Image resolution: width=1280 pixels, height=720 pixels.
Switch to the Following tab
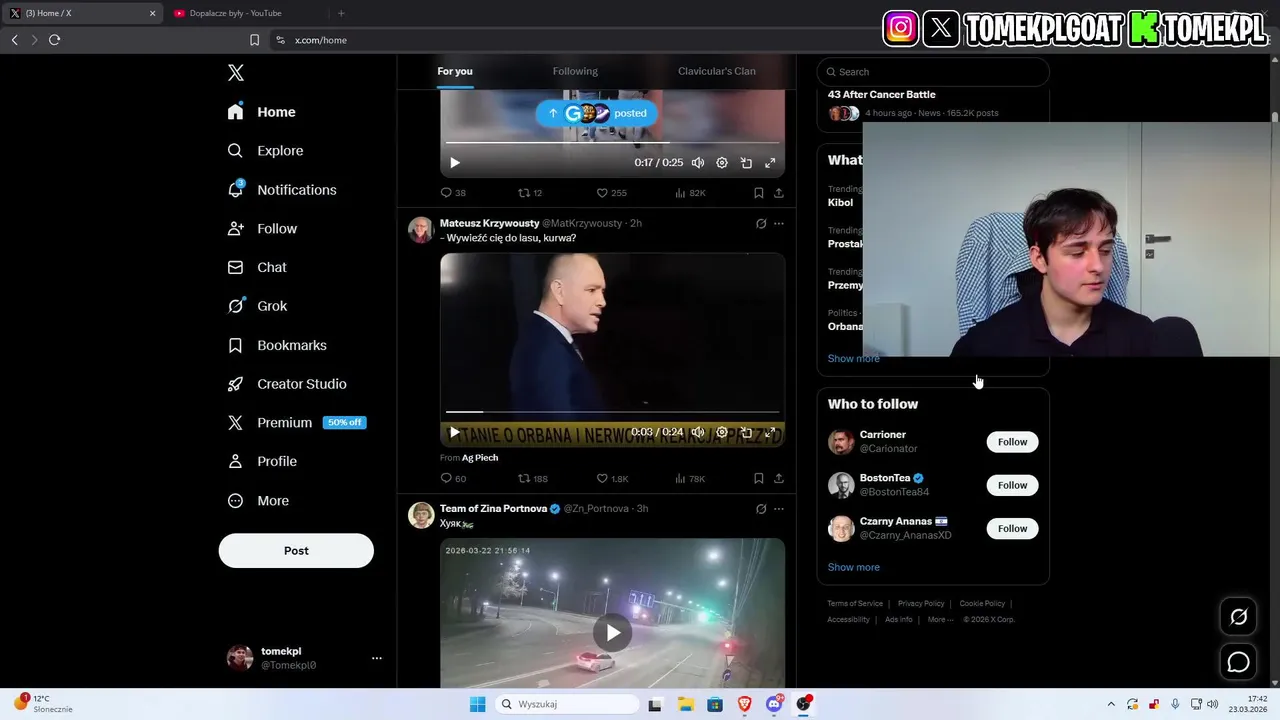pos(575,71)
